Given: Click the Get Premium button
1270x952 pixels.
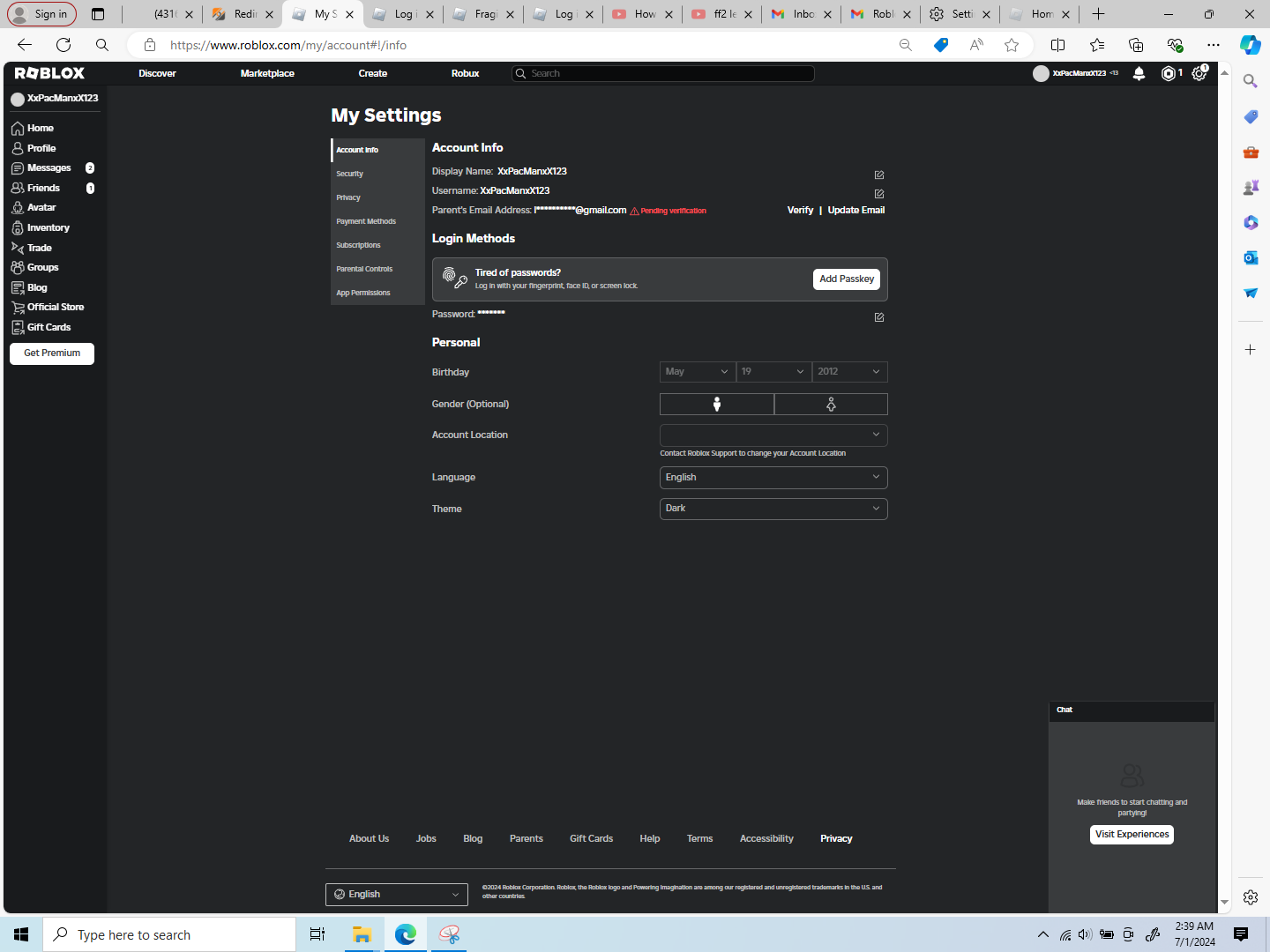Looking at the screenshot, I should click(x=52, y=353).
